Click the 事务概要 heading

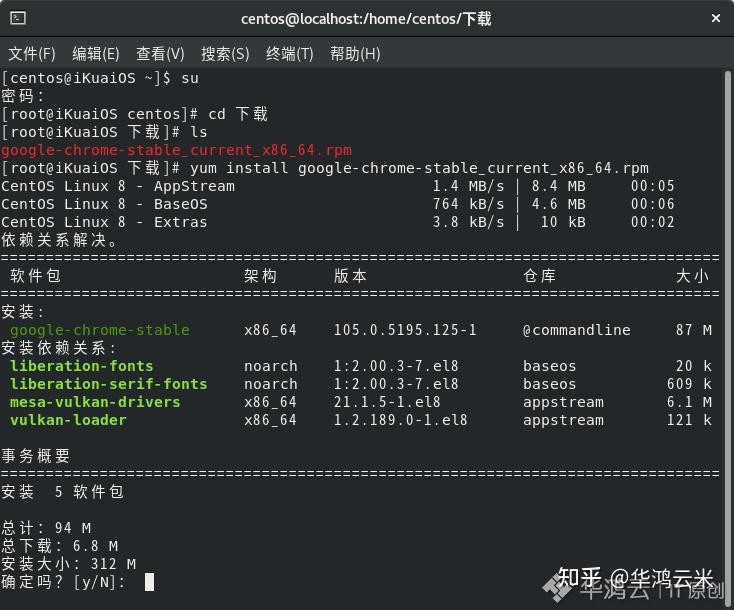coord(36,456)
